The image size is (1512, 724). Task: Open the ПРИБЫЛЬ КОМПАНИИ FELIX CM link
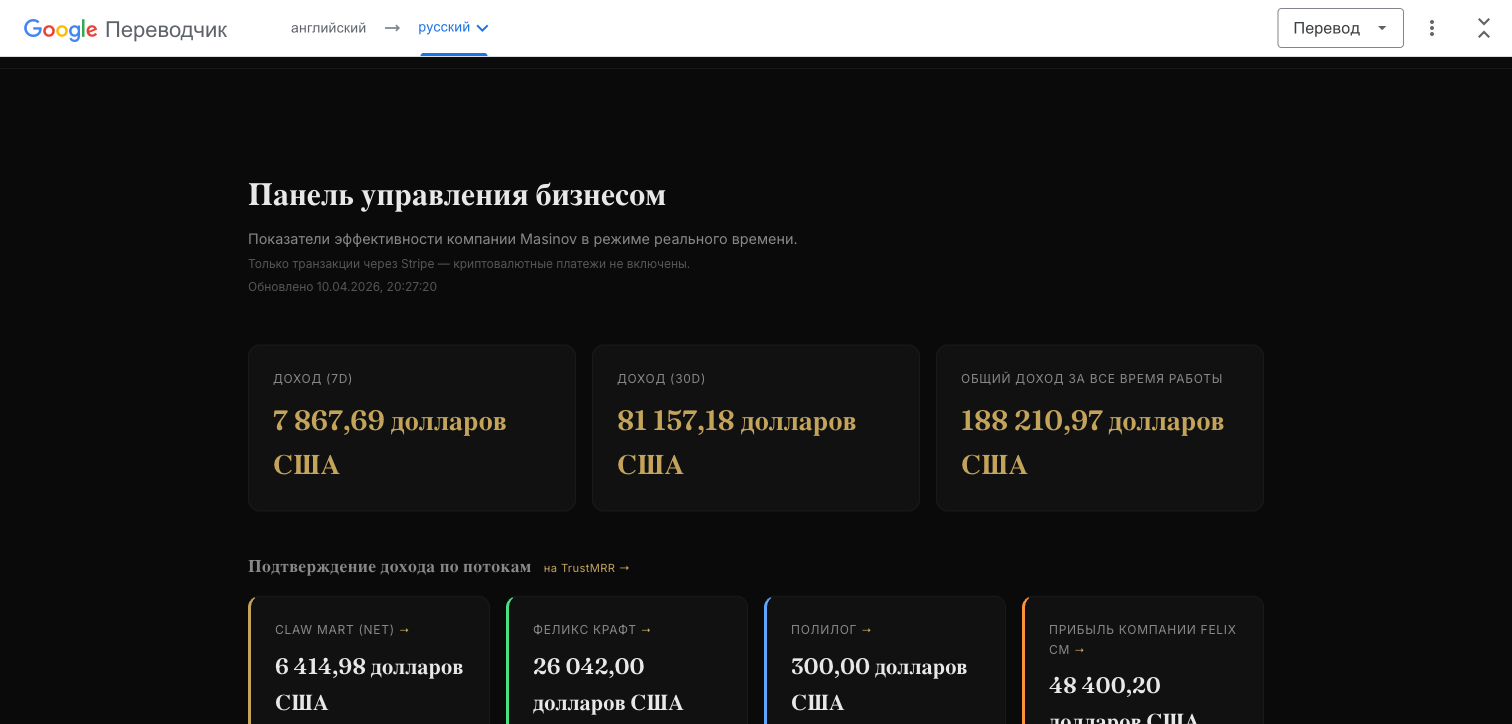[x=1143, y=640]
